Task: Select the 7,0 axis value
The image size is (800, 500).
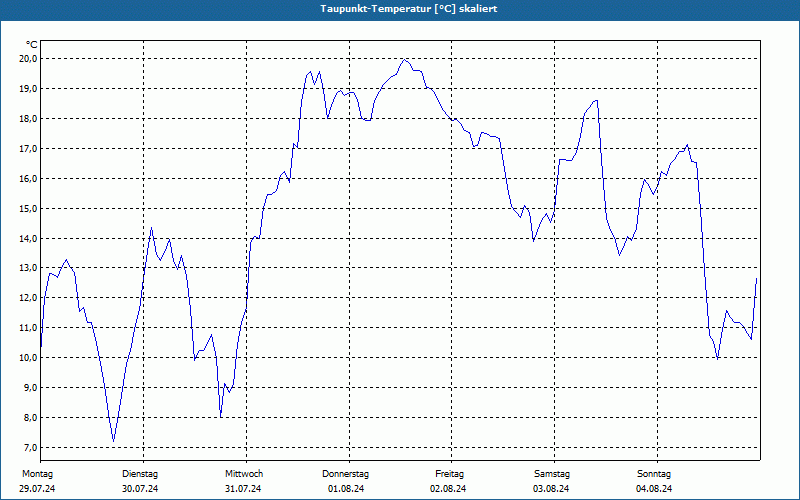Action: click(31, 448)
